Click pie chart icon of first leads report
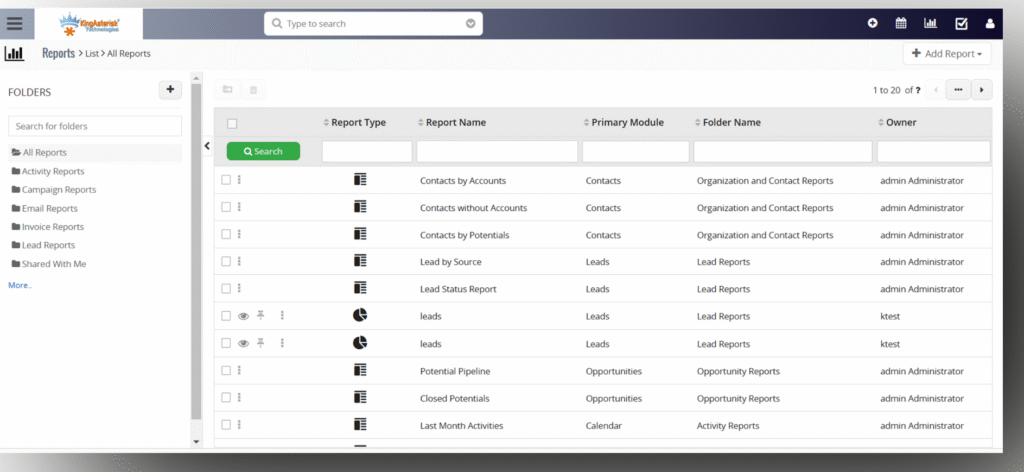 coord(360,315)
